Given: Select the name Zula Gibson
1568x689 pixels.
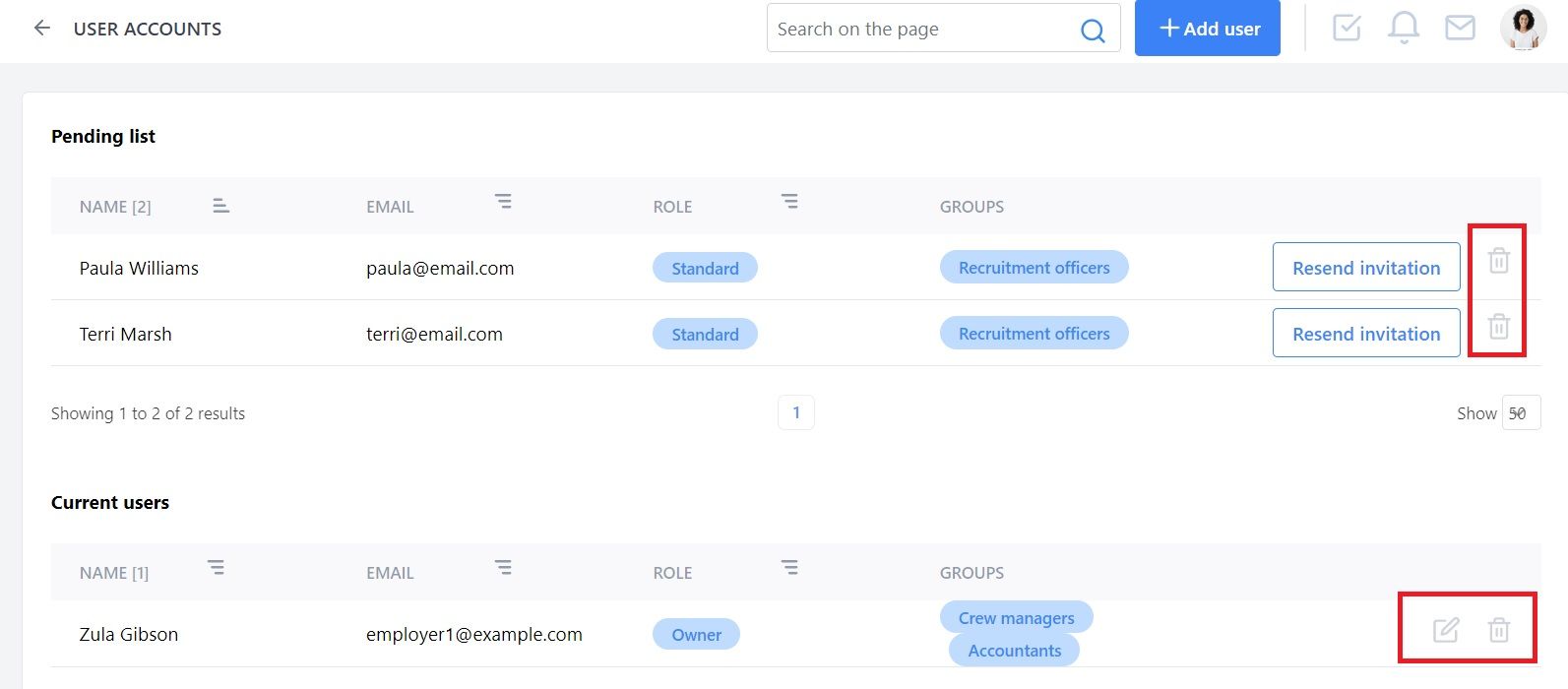Looking at the screenshot, I should [128, 635].
